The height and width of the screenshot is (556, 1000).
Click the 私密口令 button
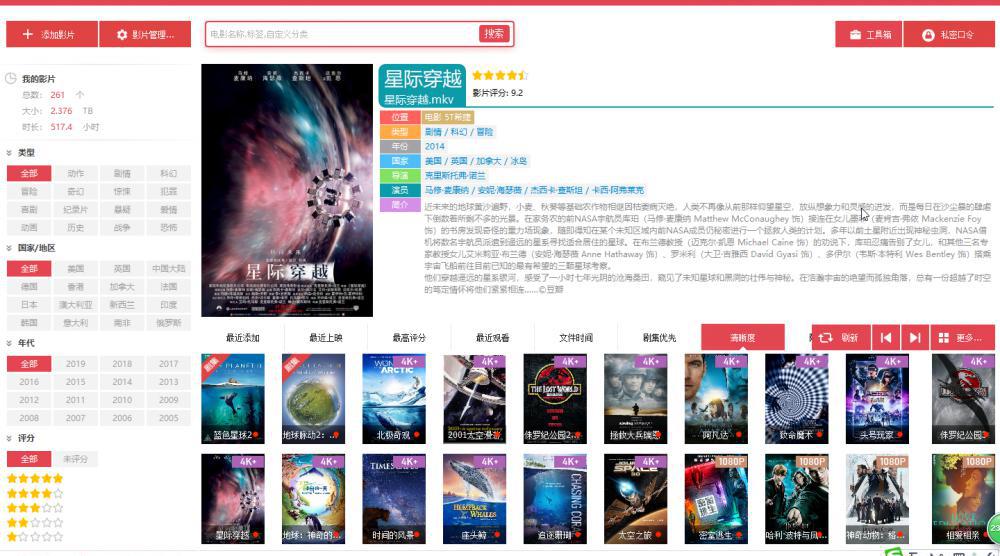point(949,34)
